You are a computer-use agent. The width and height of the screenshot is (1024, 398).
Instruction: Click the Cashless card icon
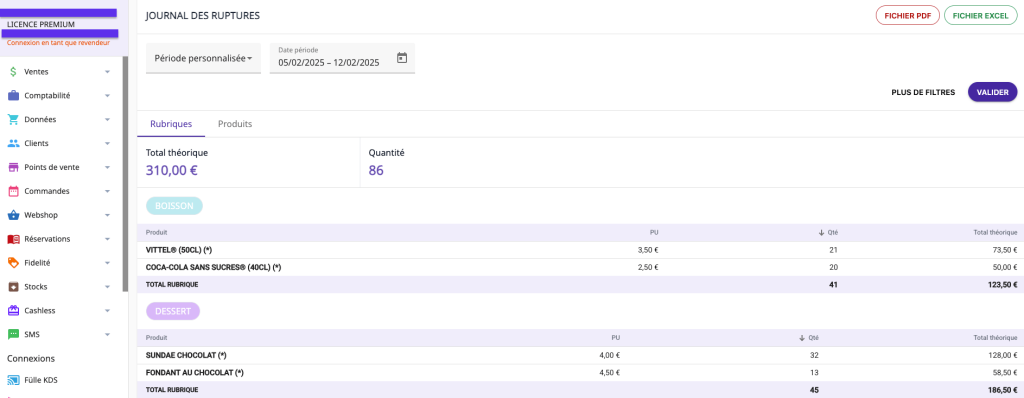13,310
